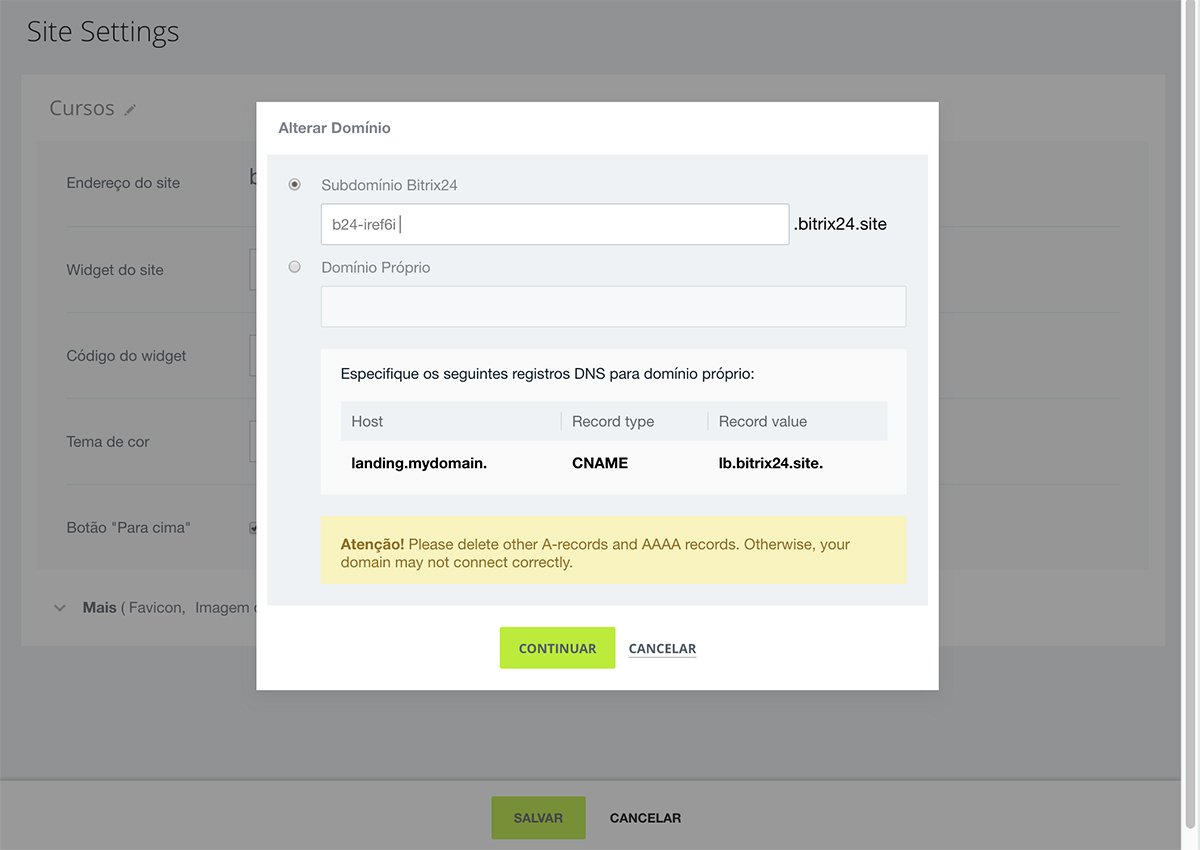Viewport: 1200px width, 850px height.
Task: Expand the Mais section chevron
Action: 60,608
